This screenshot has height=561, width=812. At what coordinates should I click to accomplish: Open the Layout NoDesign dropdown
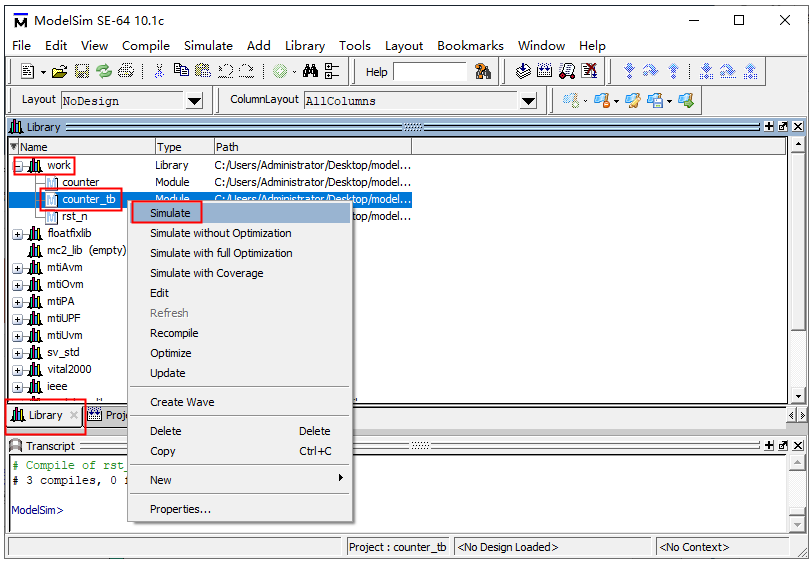(x=194, y=101)
